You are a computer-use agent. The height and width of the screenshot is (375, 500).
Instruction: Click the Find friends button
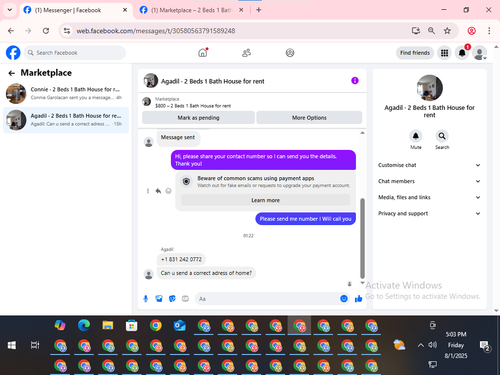[415, 53]
